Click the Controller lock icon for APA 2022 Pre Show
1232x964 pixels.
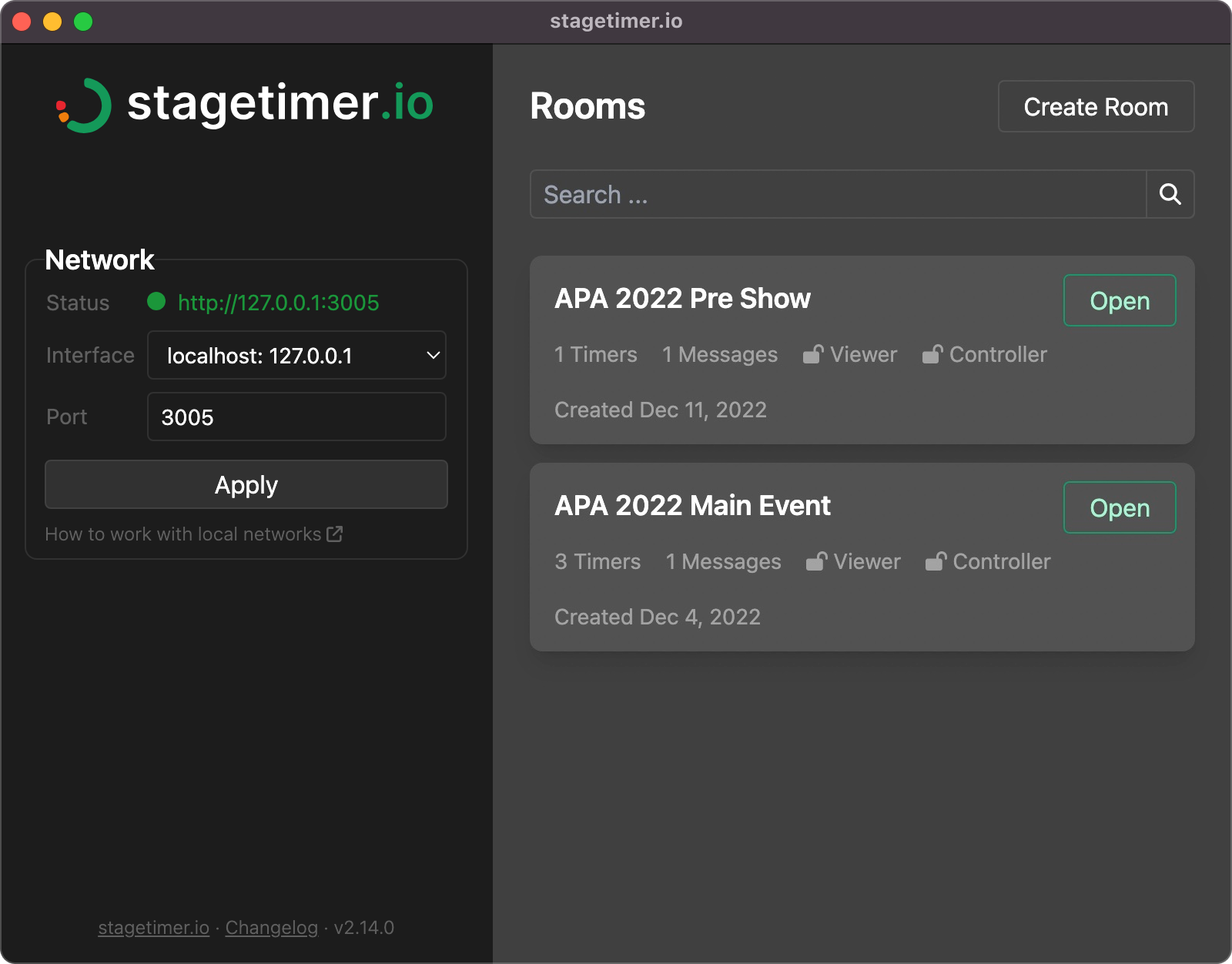tap(933, 353)
